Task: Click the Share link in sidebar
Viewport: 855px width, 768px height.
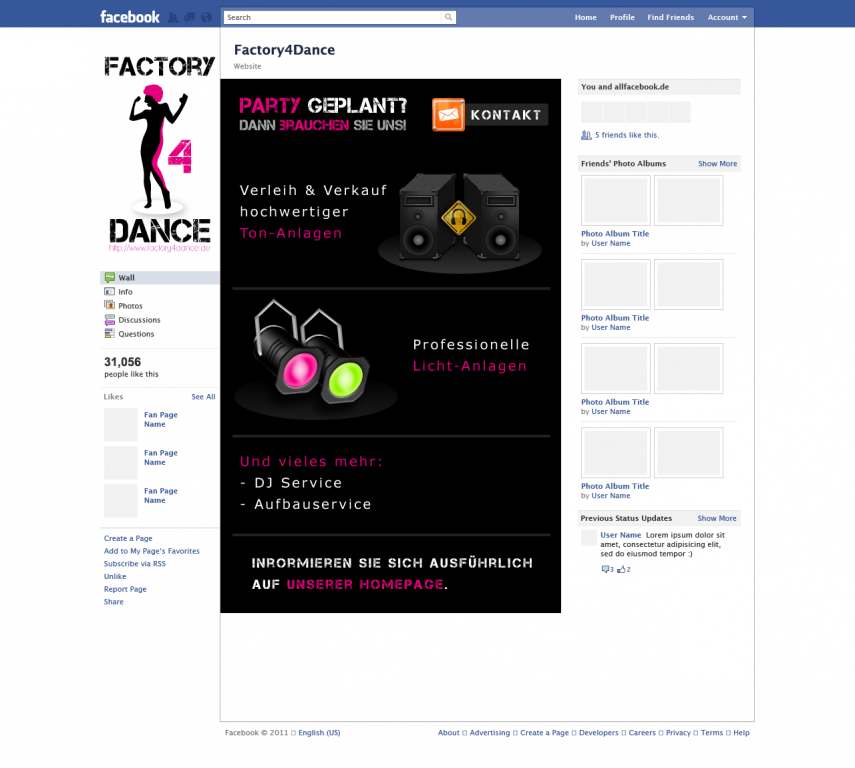Action: point(113,602)
